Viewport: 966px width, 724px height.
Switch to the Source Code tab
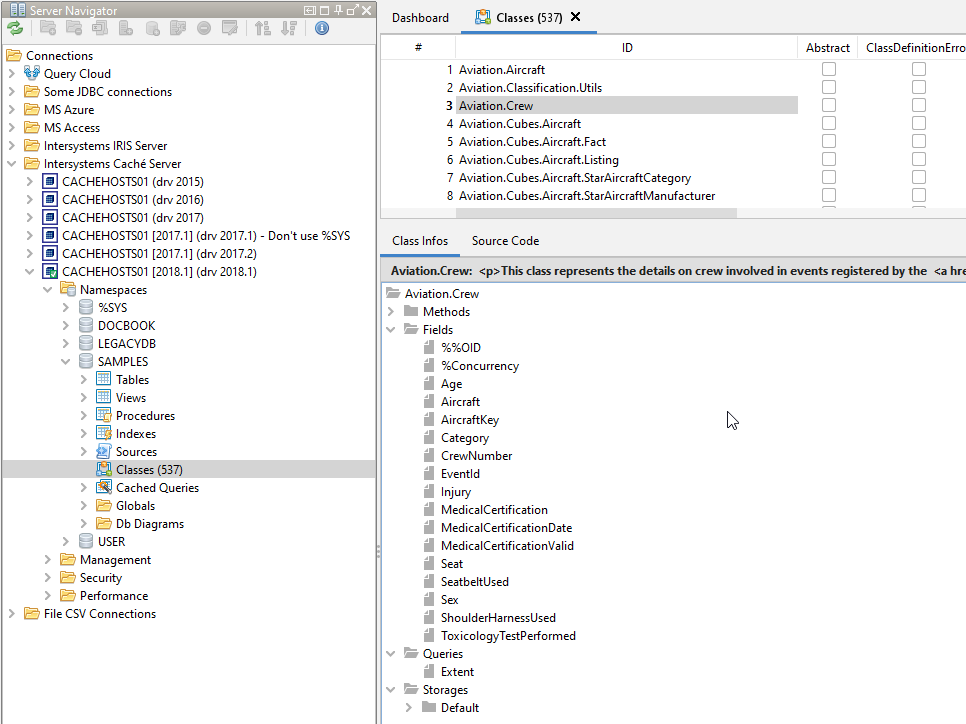505,241
